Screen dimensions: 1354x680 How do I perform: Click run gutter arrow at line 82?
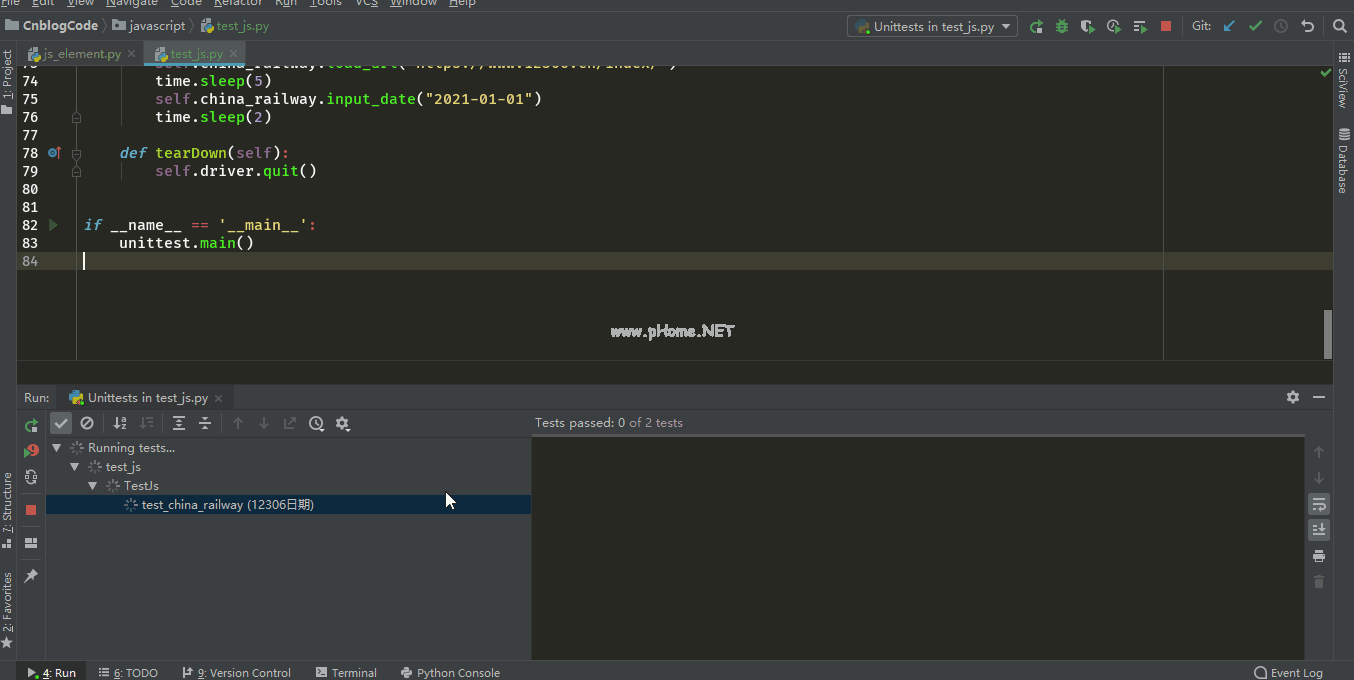click(54, 225)
